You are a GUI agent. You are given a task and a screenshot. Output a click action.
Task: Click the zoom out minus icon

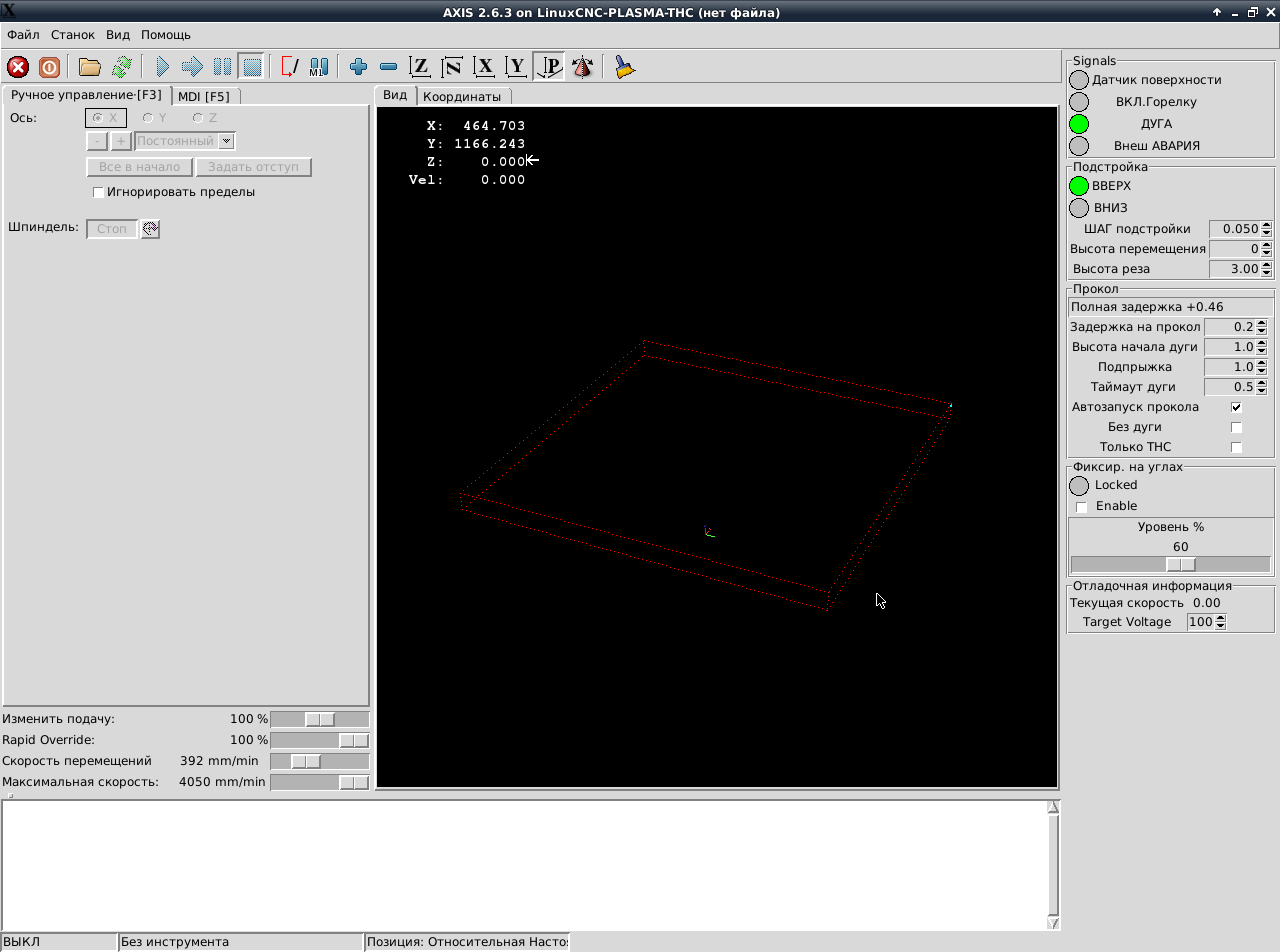[389, 67]
